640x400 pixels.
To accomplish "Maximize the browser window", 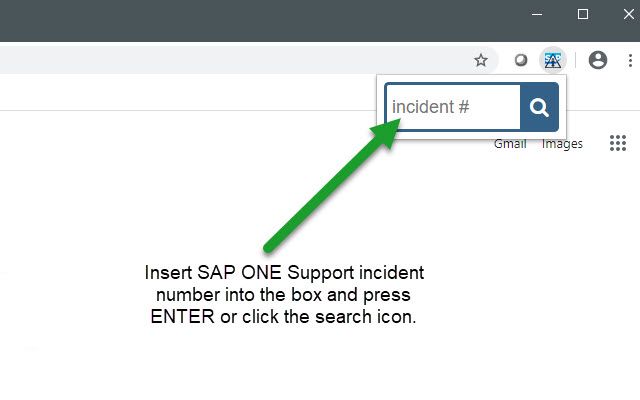I will pos(583,14).
